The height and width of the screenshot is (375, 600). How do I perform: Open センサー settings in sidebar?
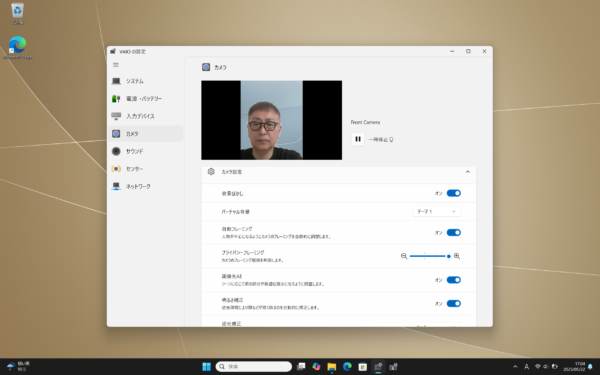(145, 169)
